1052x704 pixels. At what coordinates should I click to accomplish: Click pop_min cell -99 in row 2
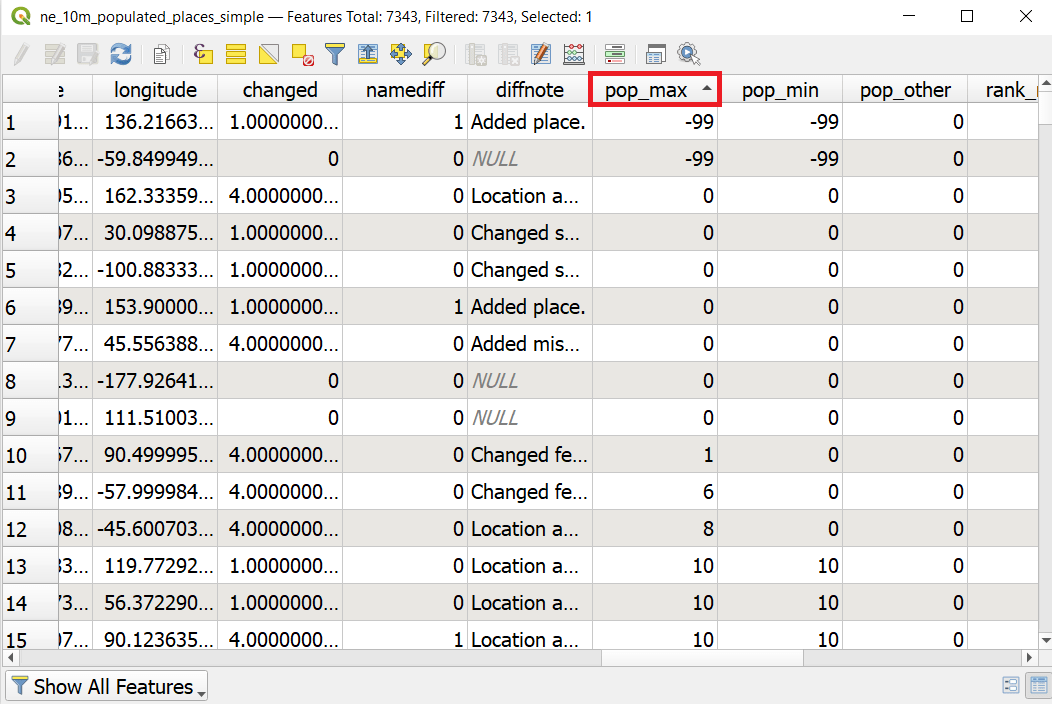tap(780, 158)
